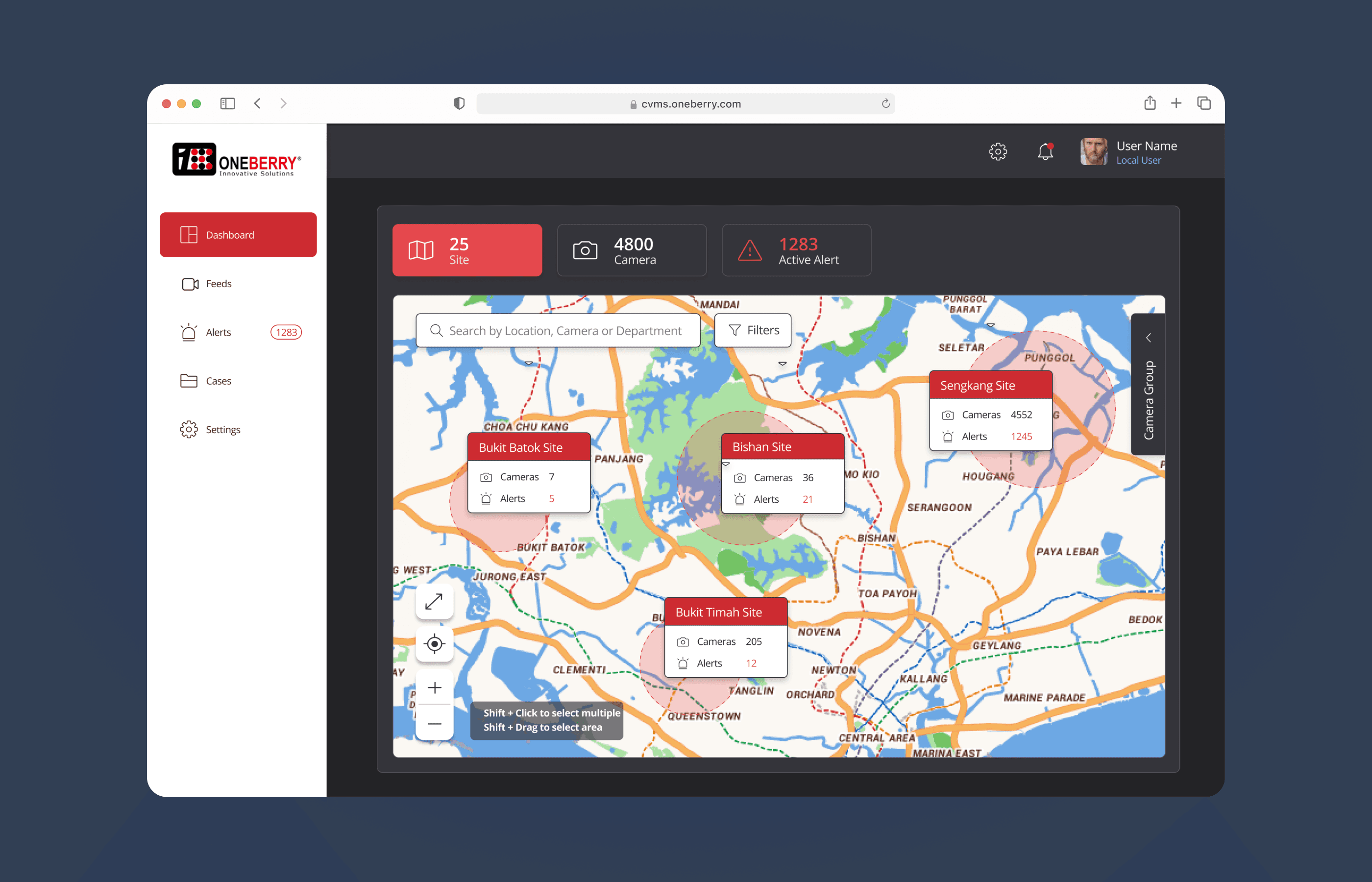Click the camera icon in the Sengkang popup
Viewport: 1372px width, 882px height.
pyautogui.click(x=948, y=415)
